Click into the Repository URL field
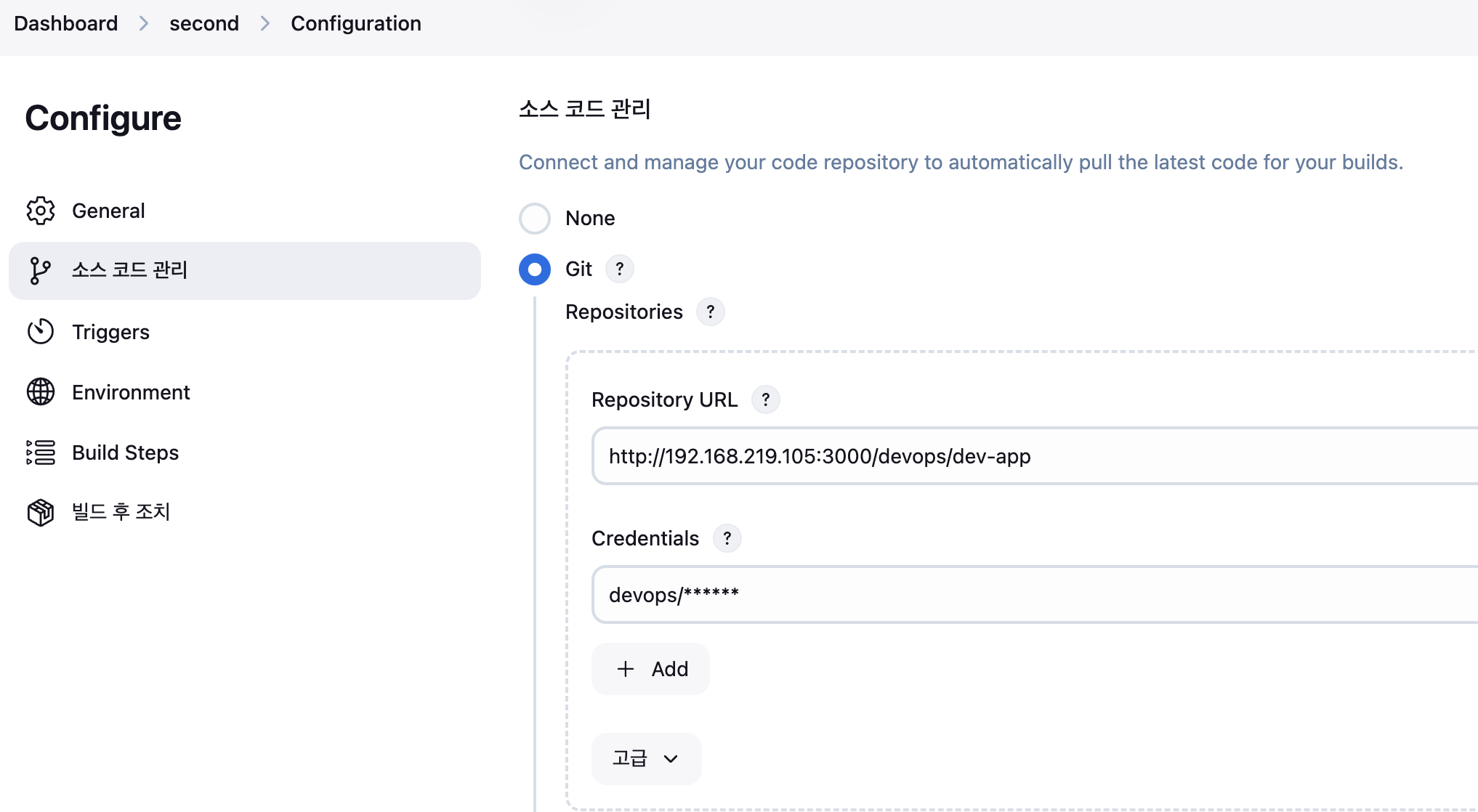The image size is (1478, 812). [1032, 456]
